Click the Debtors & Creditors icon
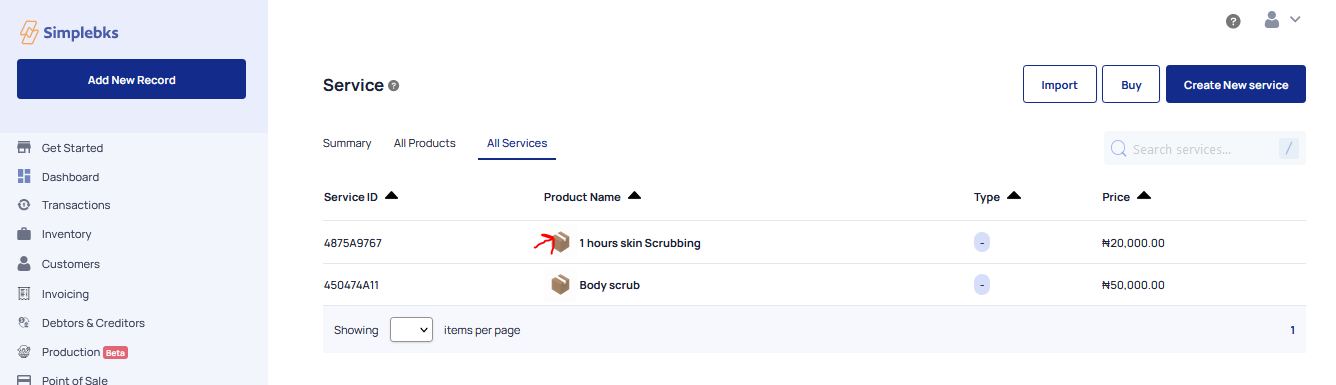The width and height of the screenshot is (1336, 385). [24, 323]
